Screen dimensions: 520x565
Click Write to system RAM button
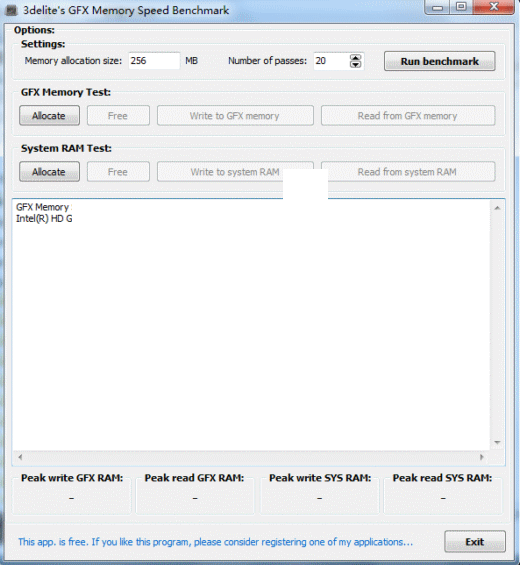[x=235, y=172]
